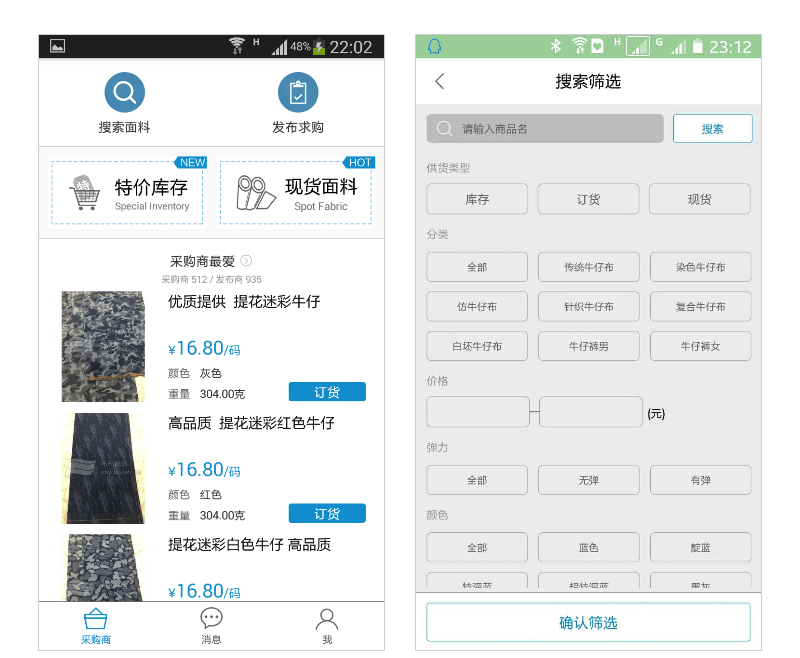The height and width of the screenshot is (658, 800).
Task: Tap the 搜索面料 magnifier icon
Action: coord(124,92)
